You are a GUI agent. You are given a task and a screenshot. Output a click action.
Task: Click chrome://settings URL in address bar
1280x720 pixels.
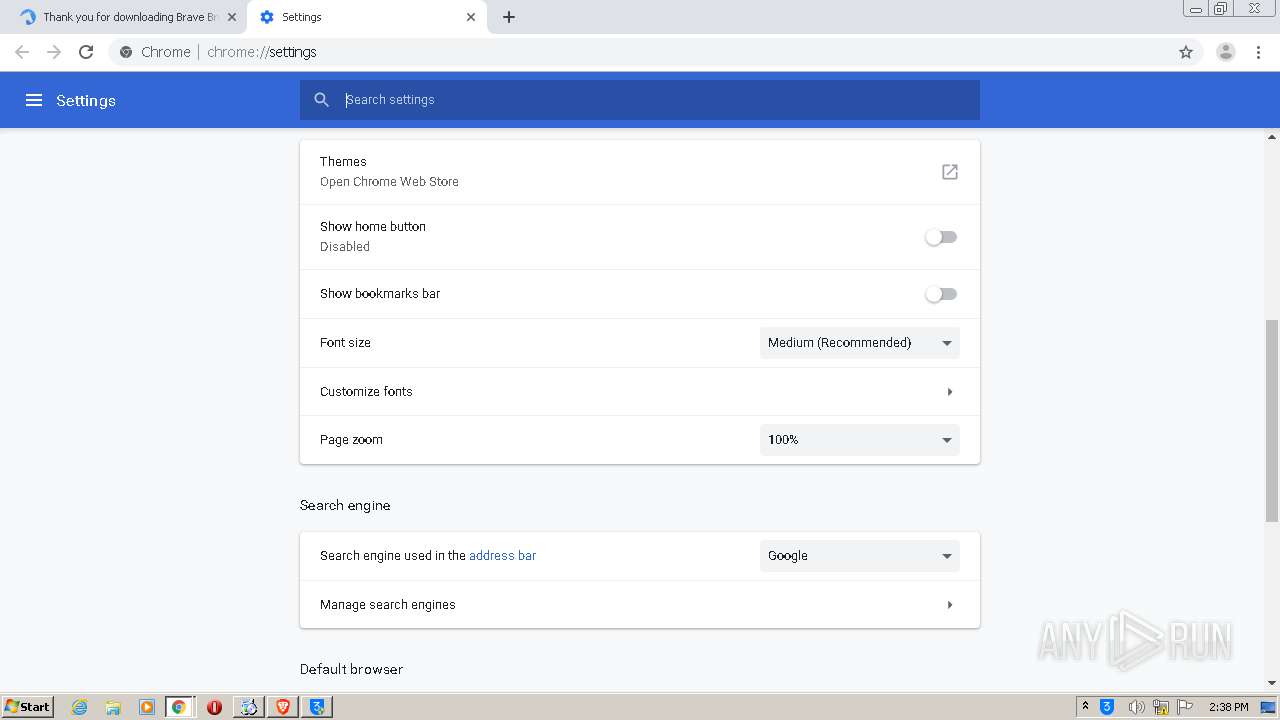click(x=262, y=52)
